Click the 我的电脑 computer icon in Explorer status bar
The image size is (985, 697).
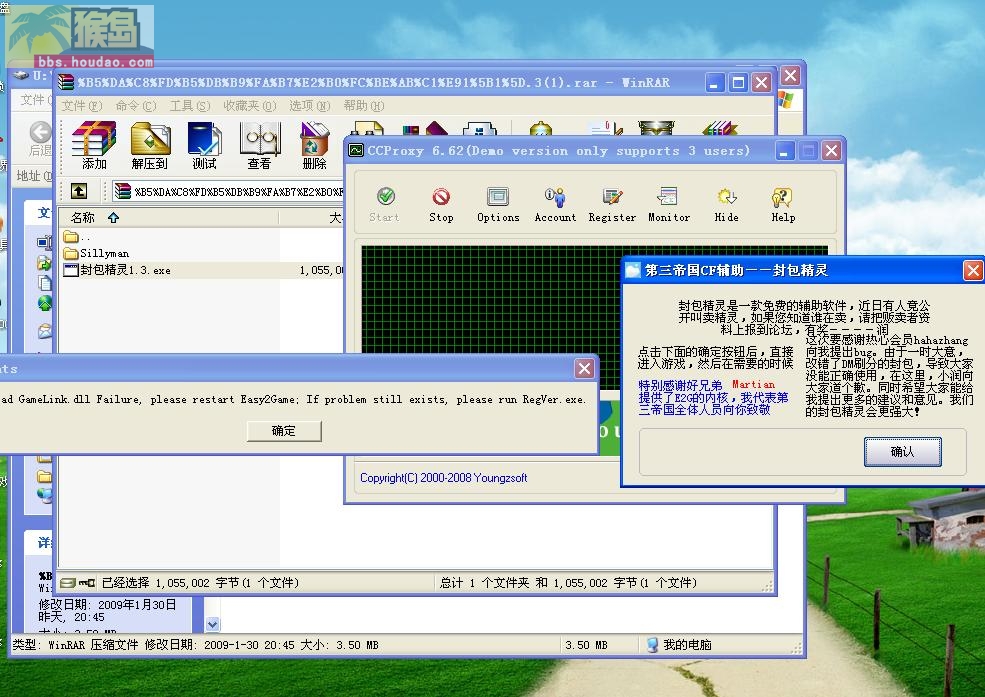click(653, 645)
